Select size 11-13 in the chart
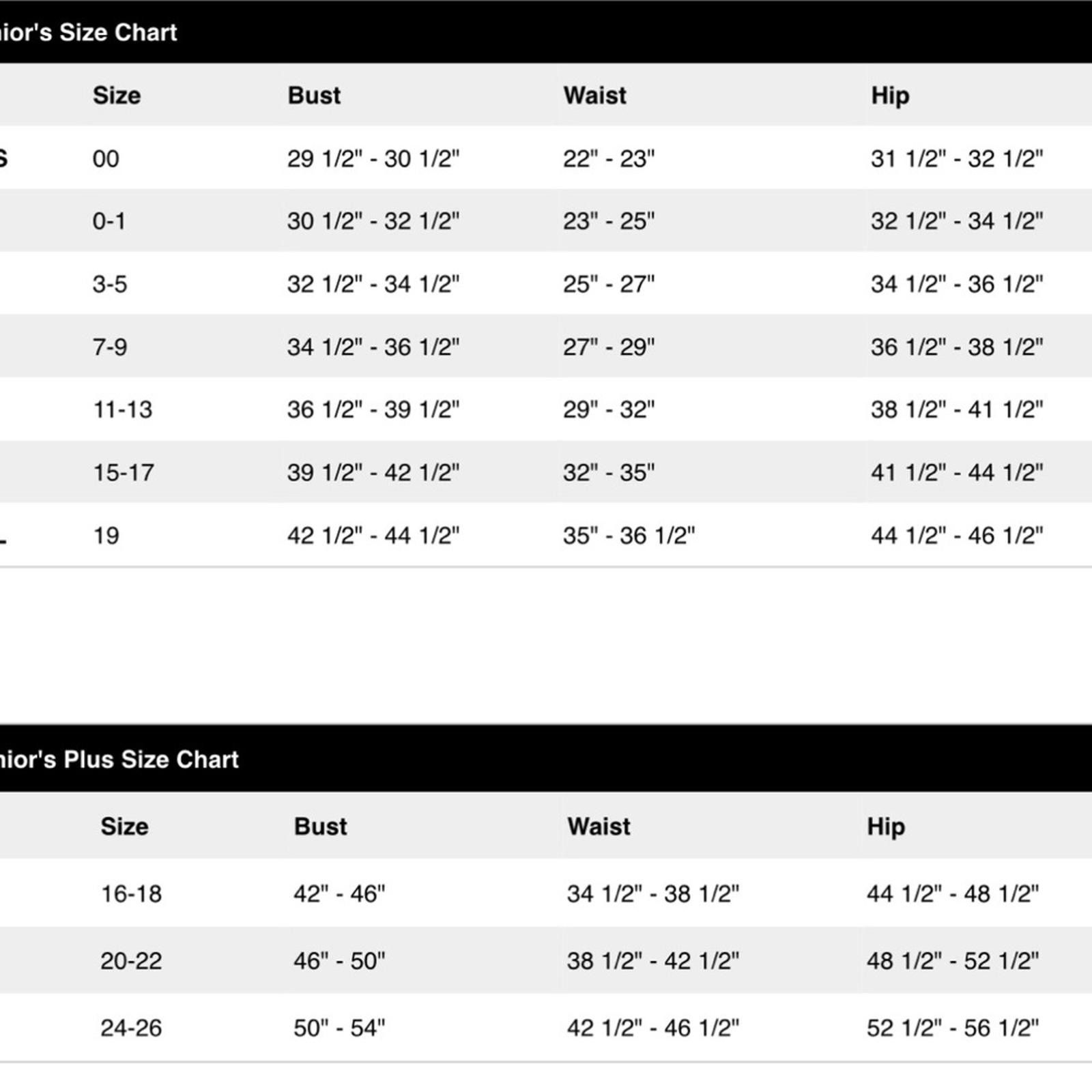 123,409
